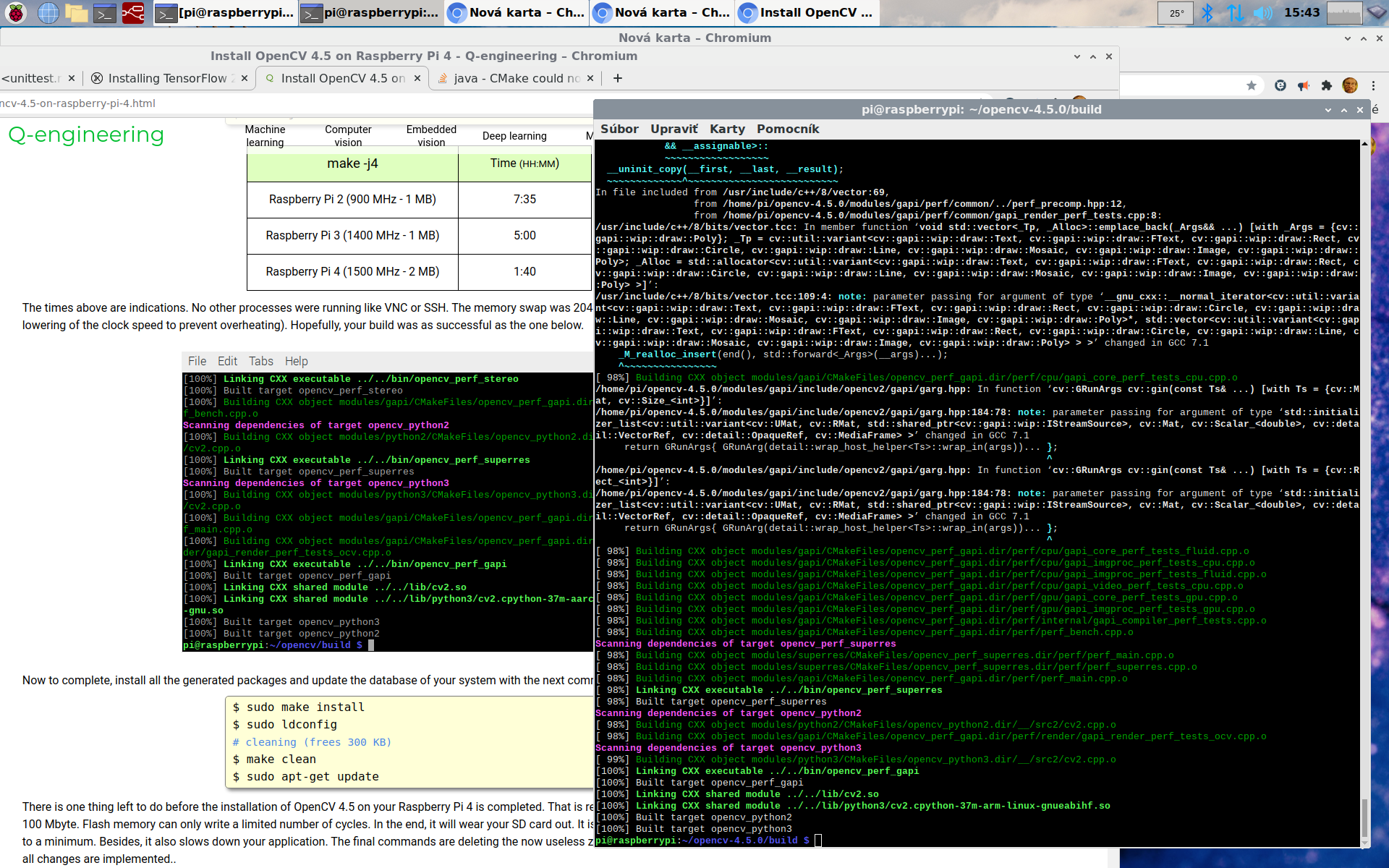Open the Chromium three-dot menu
The height and width of the screenshot is (868, 1389).
[x=1373, y=85]
